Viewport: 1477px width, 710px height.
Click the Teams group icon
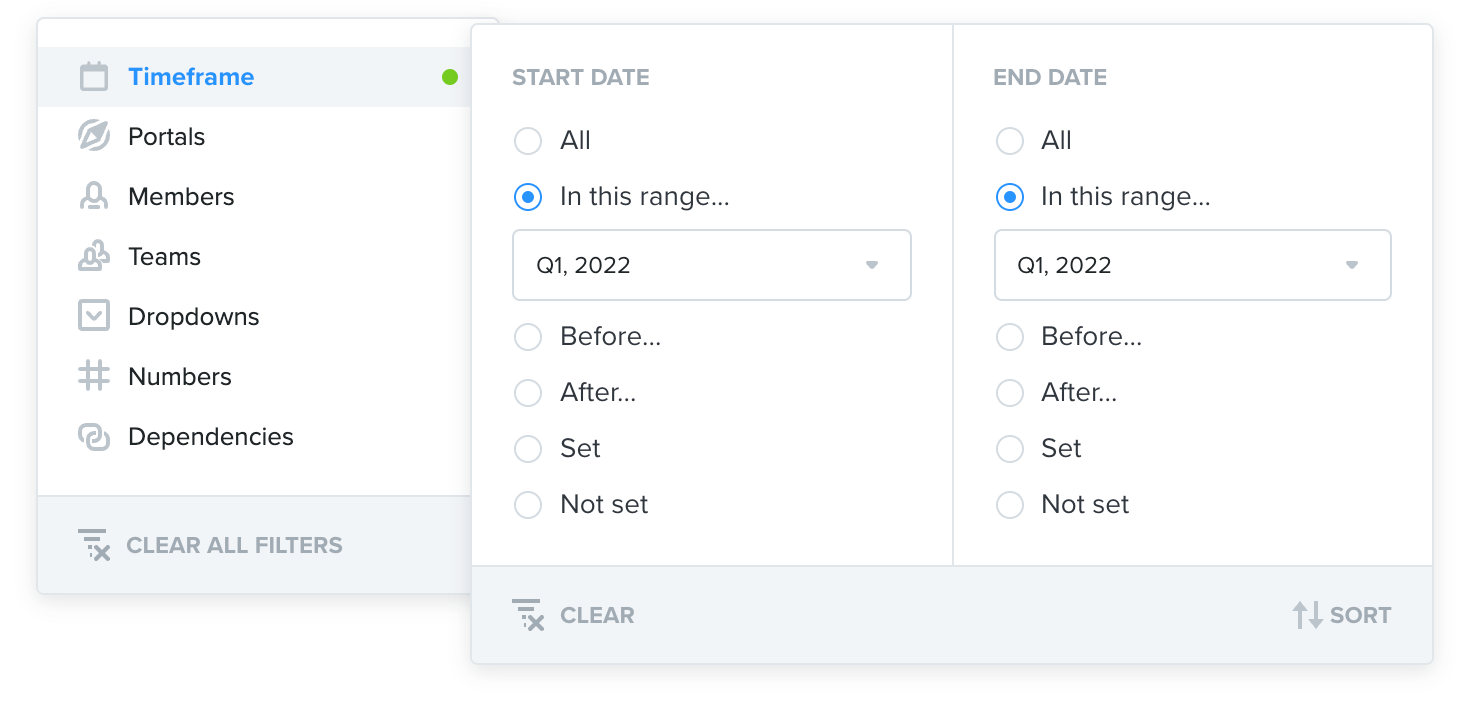coord(93,256)
